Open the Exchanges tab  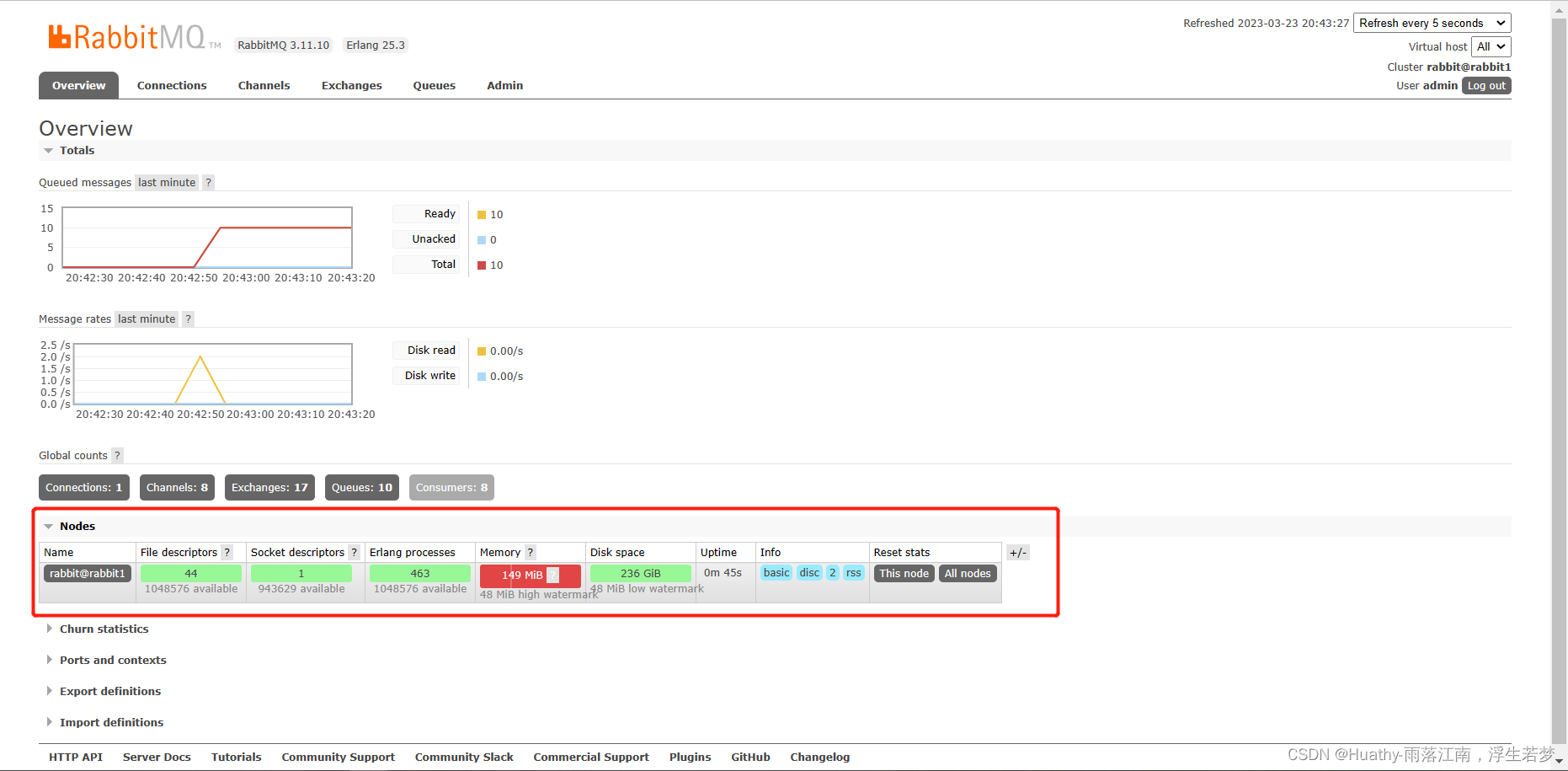pos(352,86)
